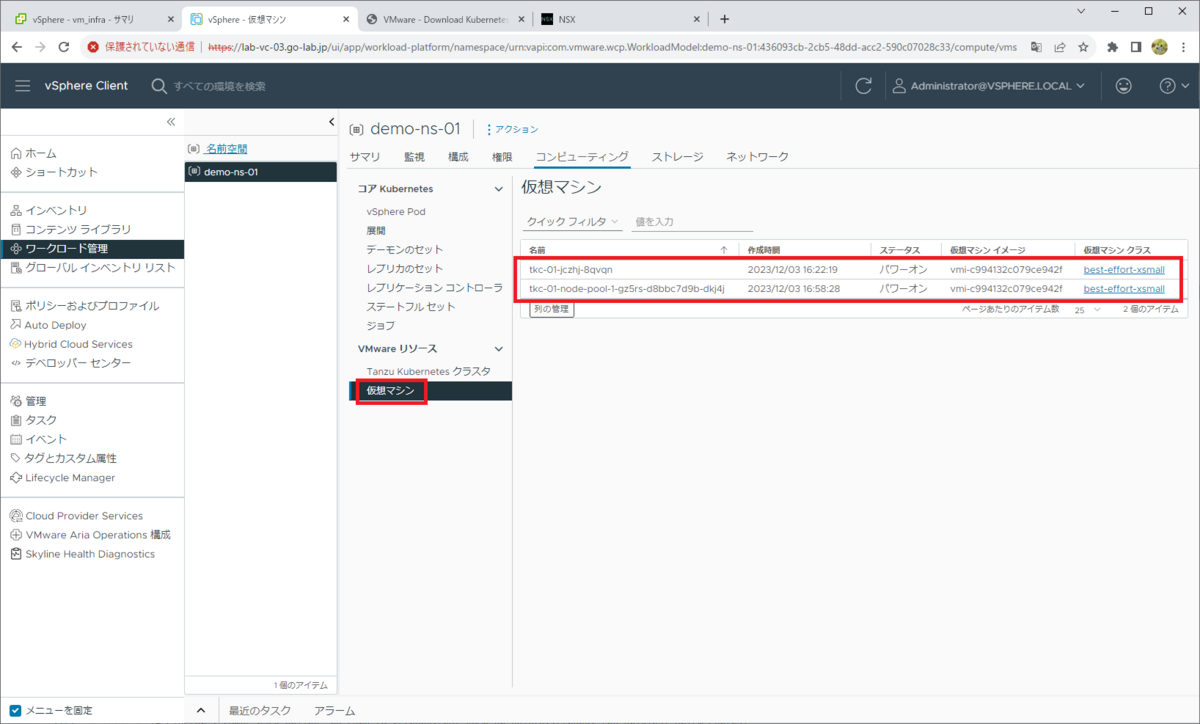Select デーモンのセット menu item
The image size is (1200, 724).
pos(405,250)
